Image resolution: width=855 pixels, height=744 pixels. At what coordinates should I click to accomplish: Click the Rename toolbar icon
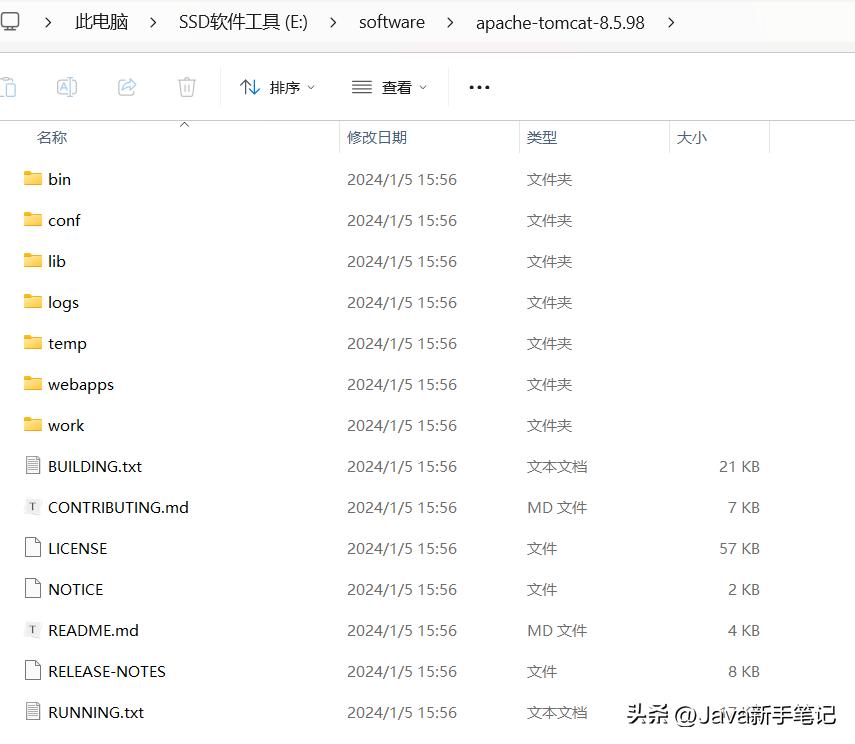[x=67, y=87]
